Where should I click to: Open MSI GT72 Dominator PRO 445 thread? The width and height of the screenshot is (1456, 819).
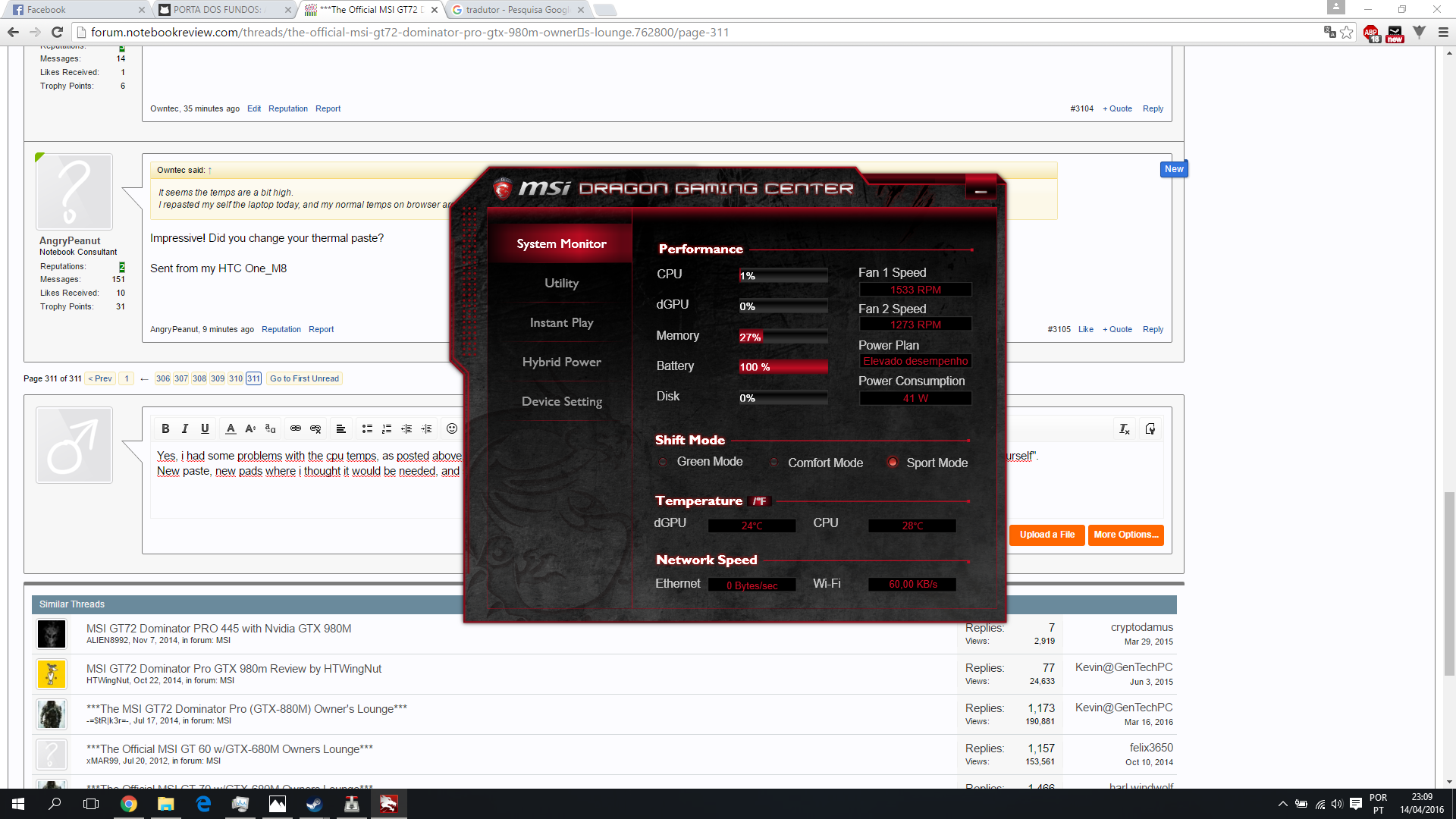[x=218, y=629]
